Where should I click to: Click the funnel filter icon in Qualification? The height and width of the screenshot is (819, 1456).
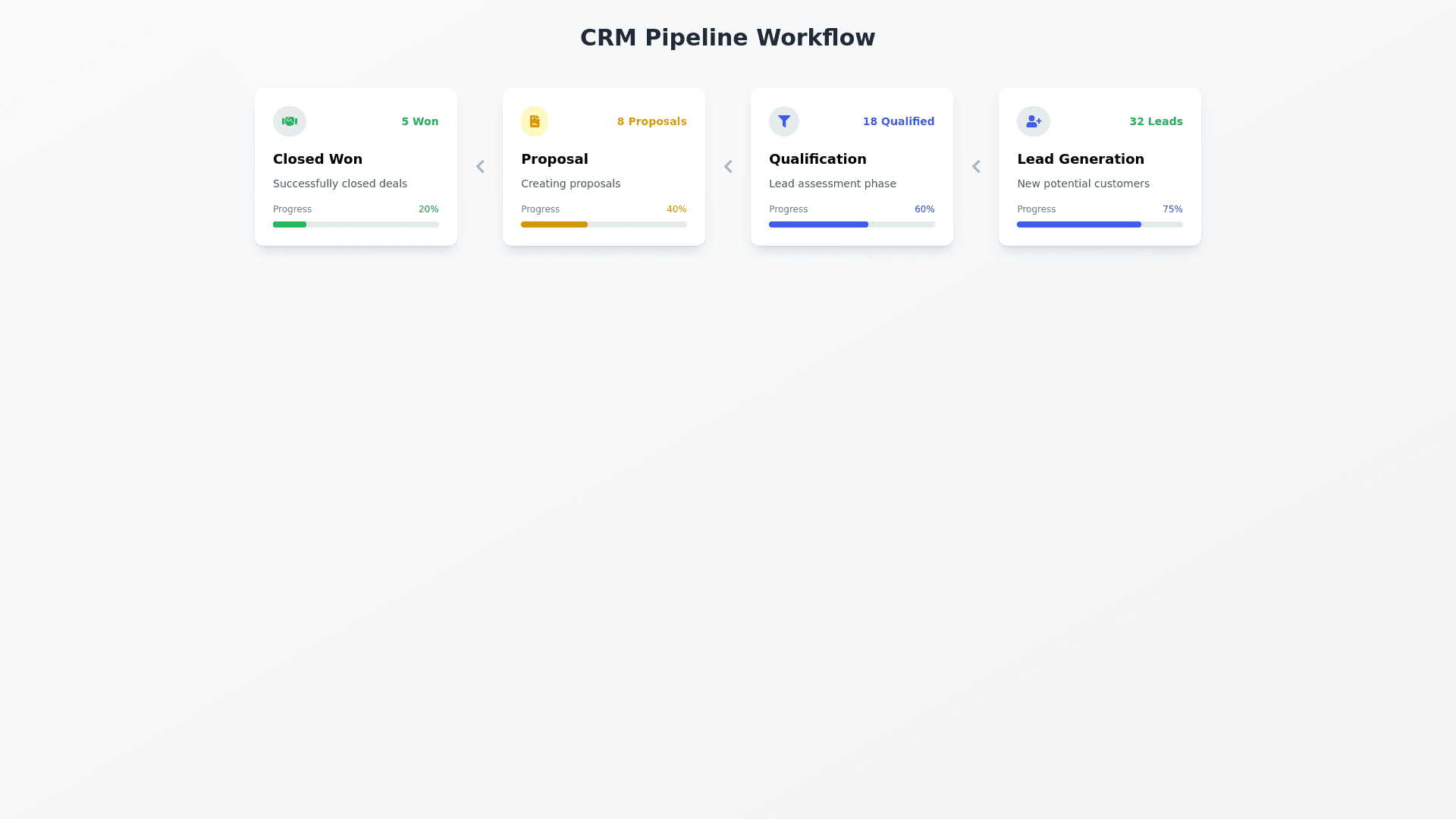point(784,121)
